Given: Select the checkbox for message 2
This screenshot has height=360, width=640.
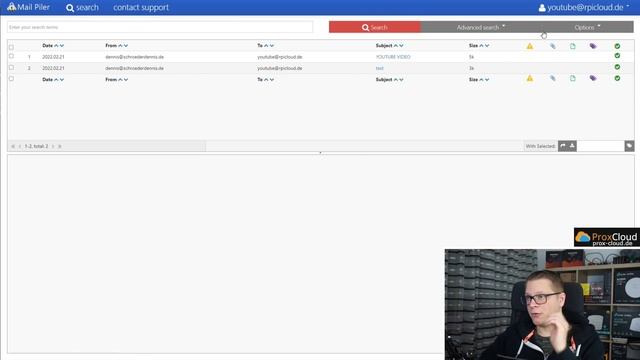Looking at the screenshot, I should (x=11, y=67).
